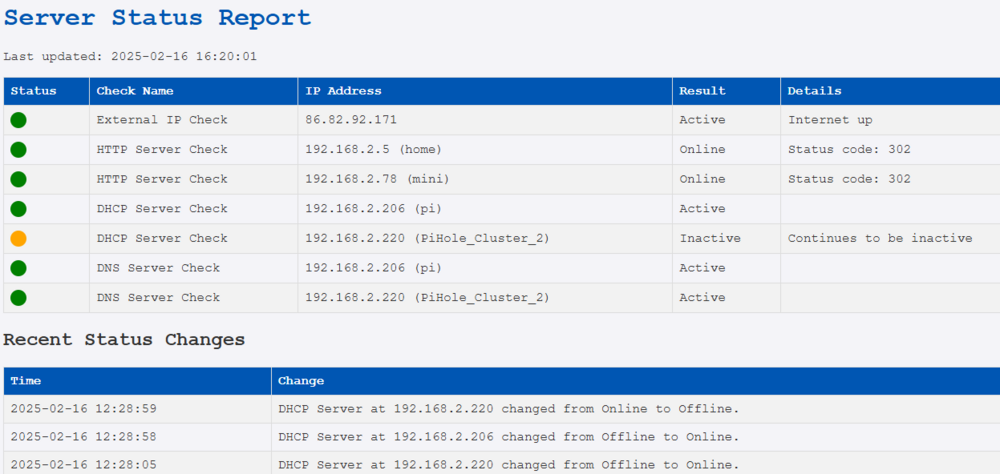The width and height of the screenshot is (1000, 474).
Task: Click Status code 302 for home server
Action: pos(849,149)
